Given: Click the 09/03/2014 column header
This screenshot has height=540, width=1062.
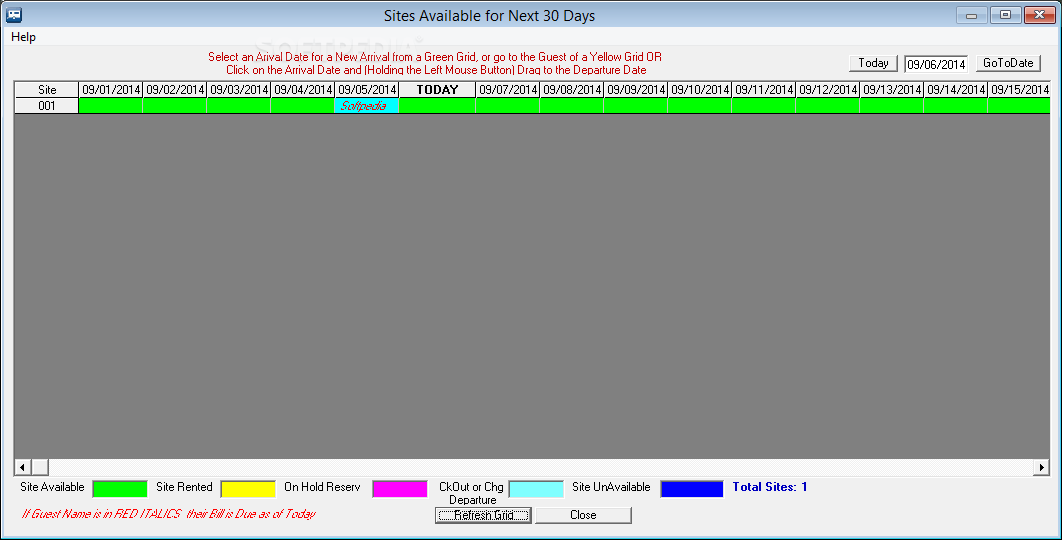Looking at the screenshot, I should click(238, 89).
